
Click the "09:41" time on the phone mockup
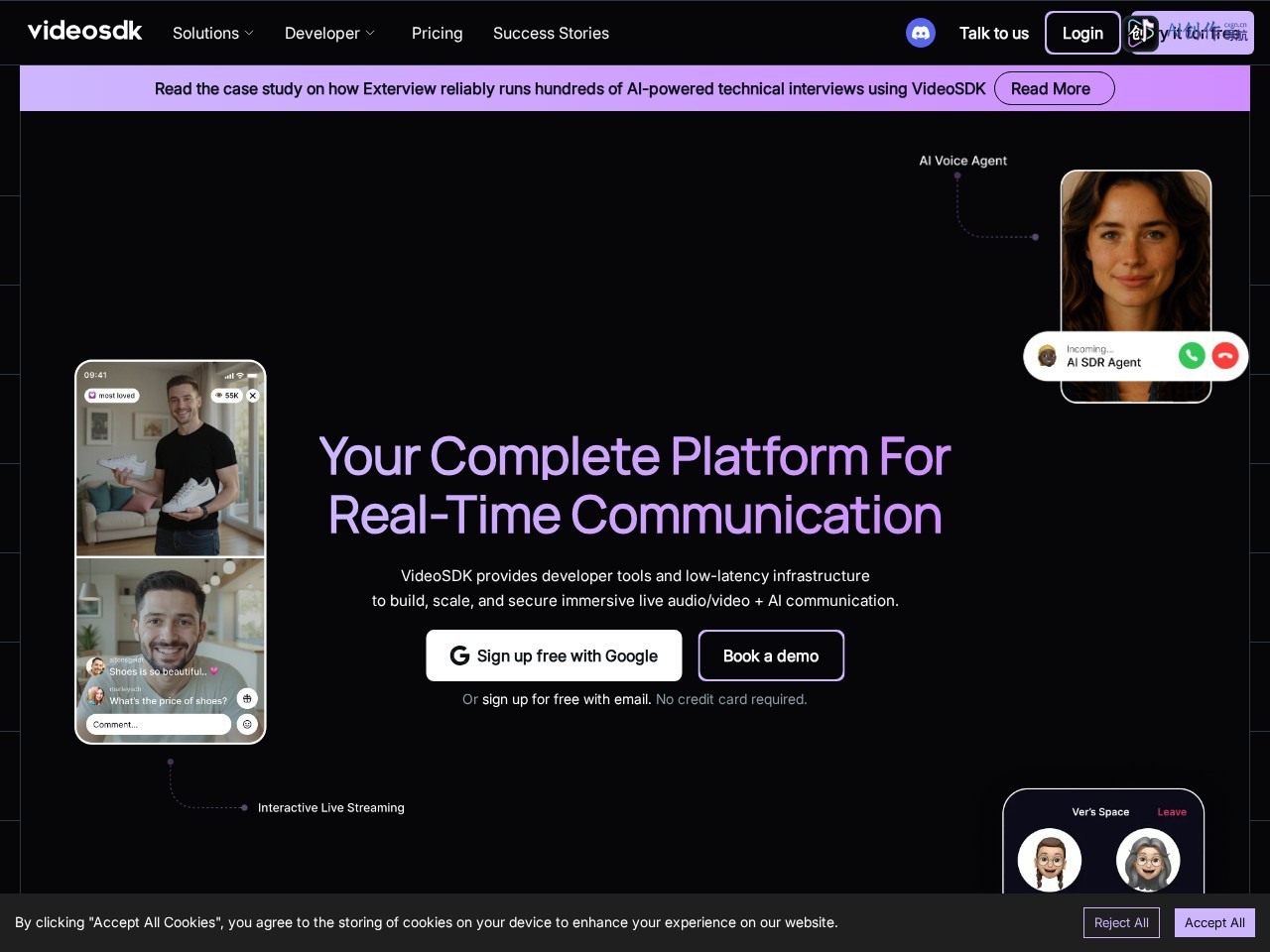click(x=95, y=375)
